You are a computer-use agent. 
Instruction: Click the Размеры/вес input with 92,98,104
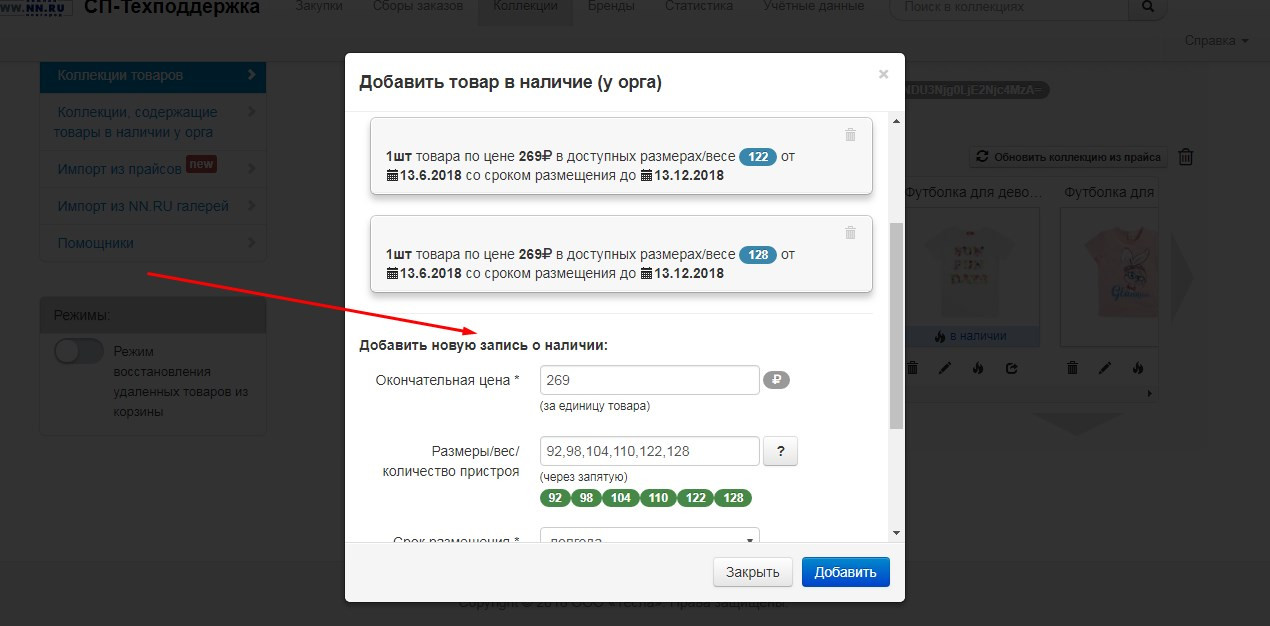pyautogui.click(x=650, y=451)
